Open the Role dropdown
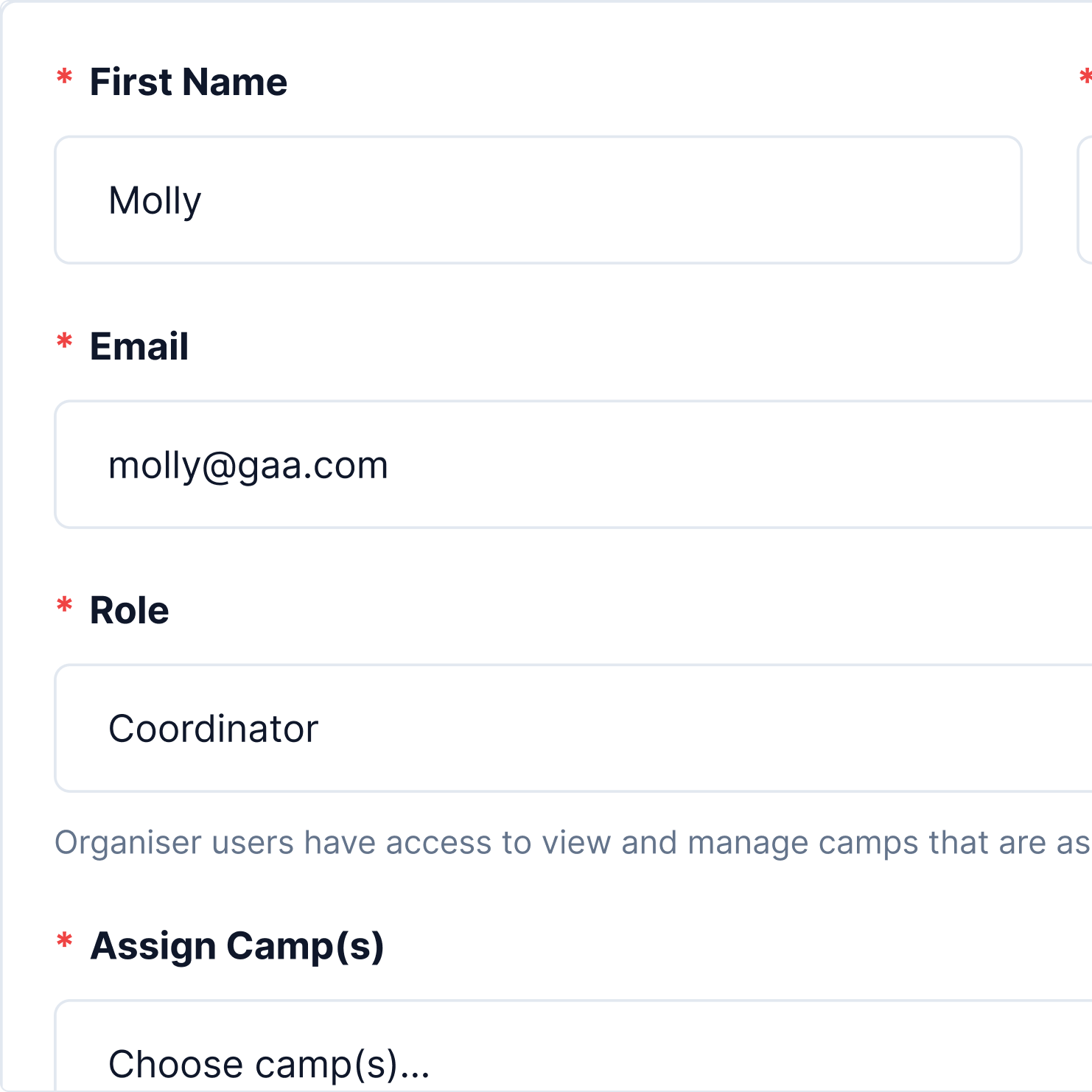 click(573, 728)
